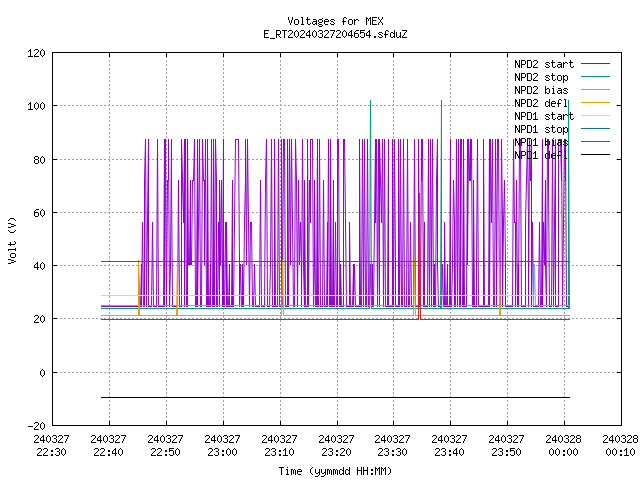The height and width of the screenshot is (480, 640).
Task: Click the x-axis tick label 240328 00:10
Action: (620, 446)
